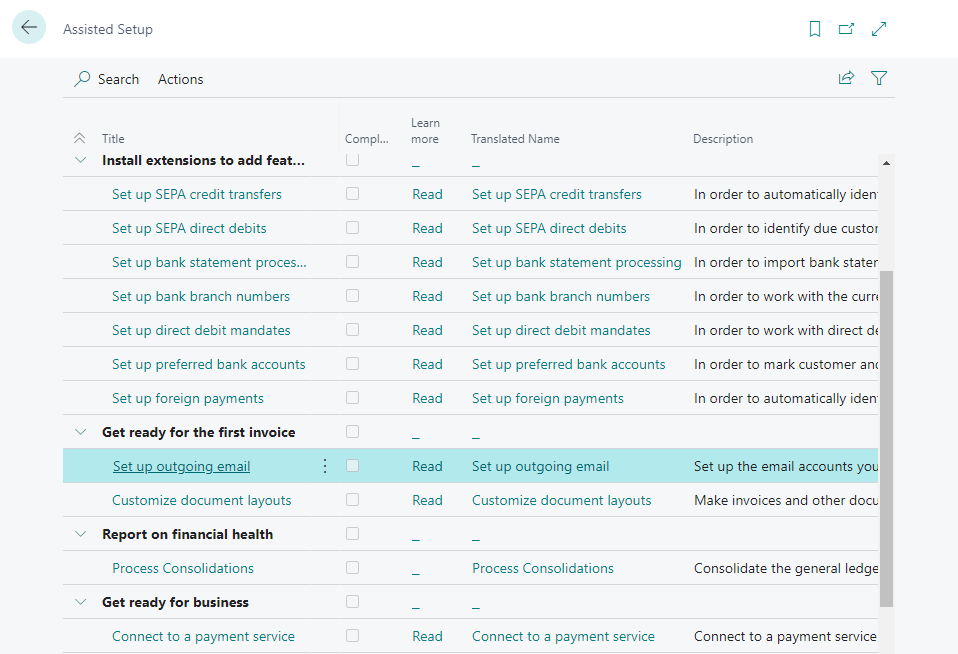Image resolution: width=958 pixels, height=654 pixels.
Task: Click the vertical ellipsis on Set up outgoing email
Action: point(324,465)
